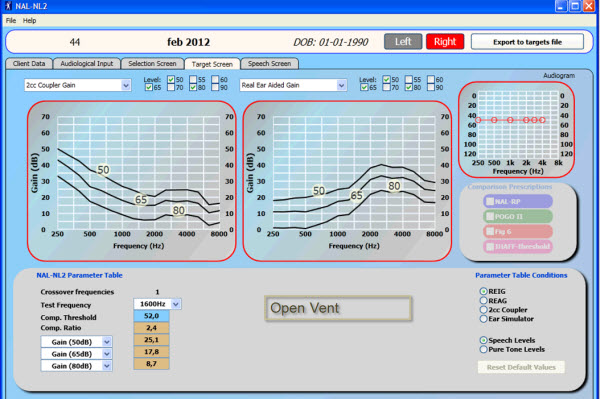
Task: Open the Gain (80dB) dropdown
Action: (x=77, y=366)
